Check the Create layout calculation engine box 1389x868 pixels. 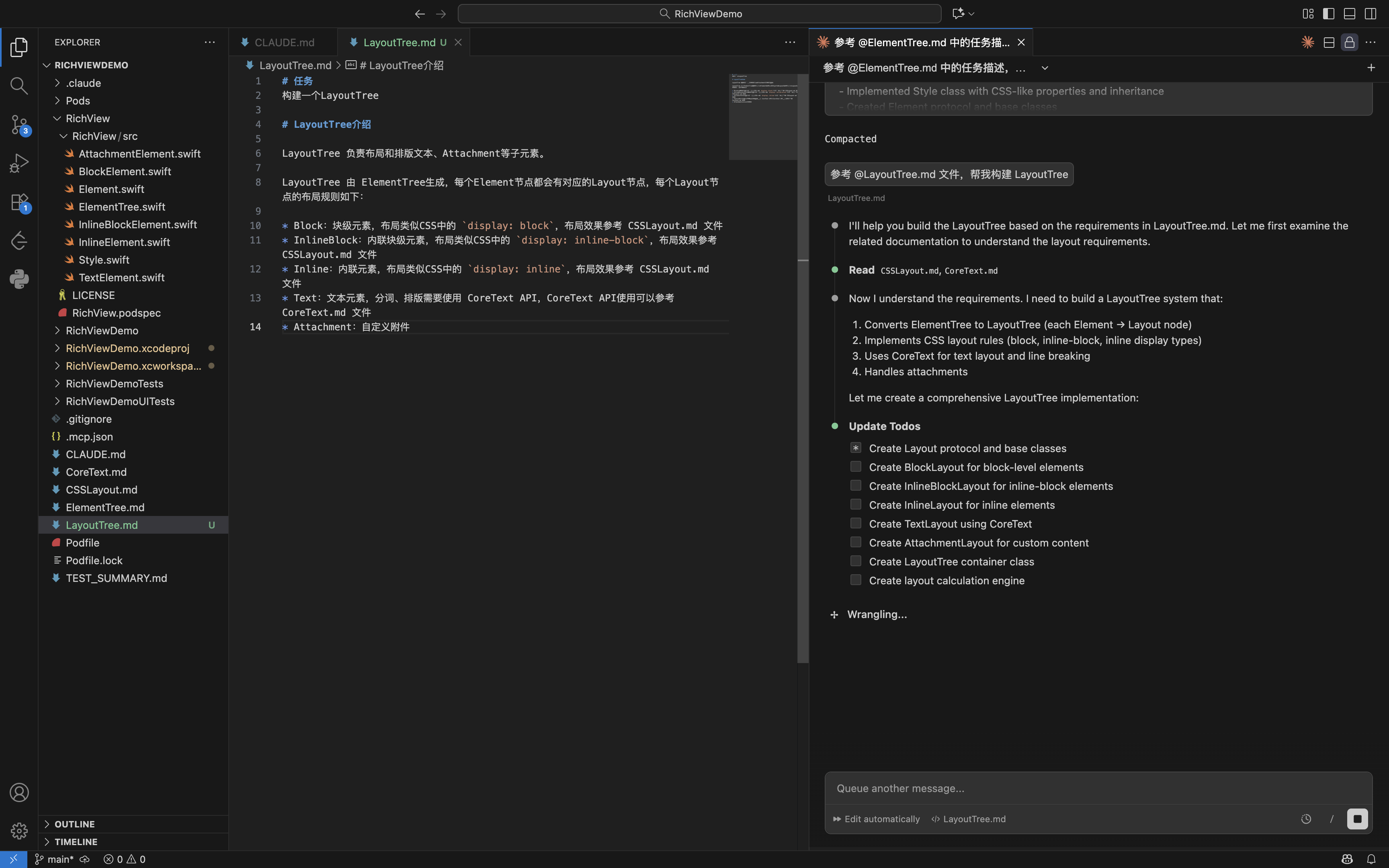[x=856, y=580]
